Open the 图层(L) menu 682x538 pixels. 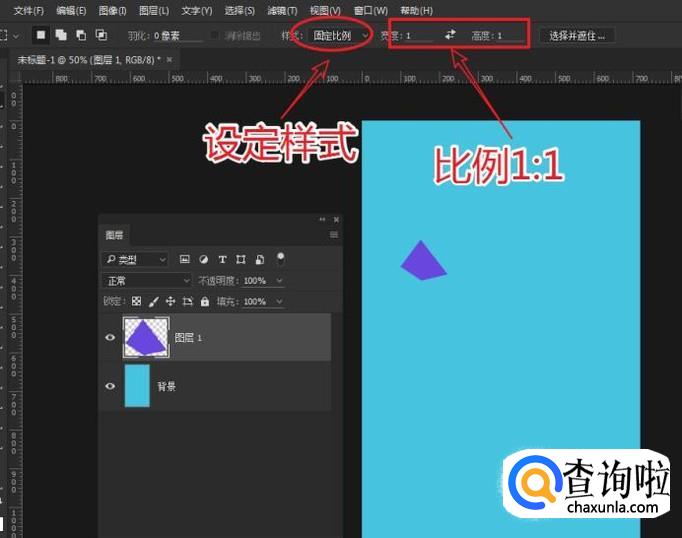[x=154, y=10]
